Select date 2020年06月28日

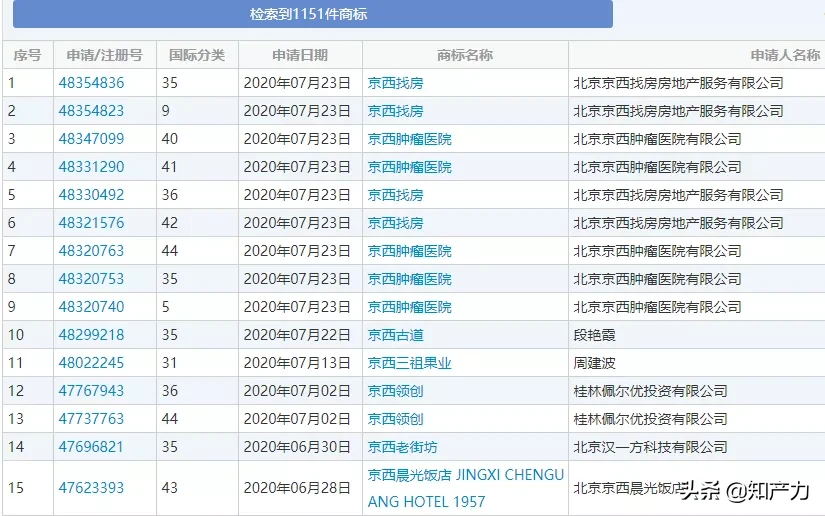click(x=297, y=488)
